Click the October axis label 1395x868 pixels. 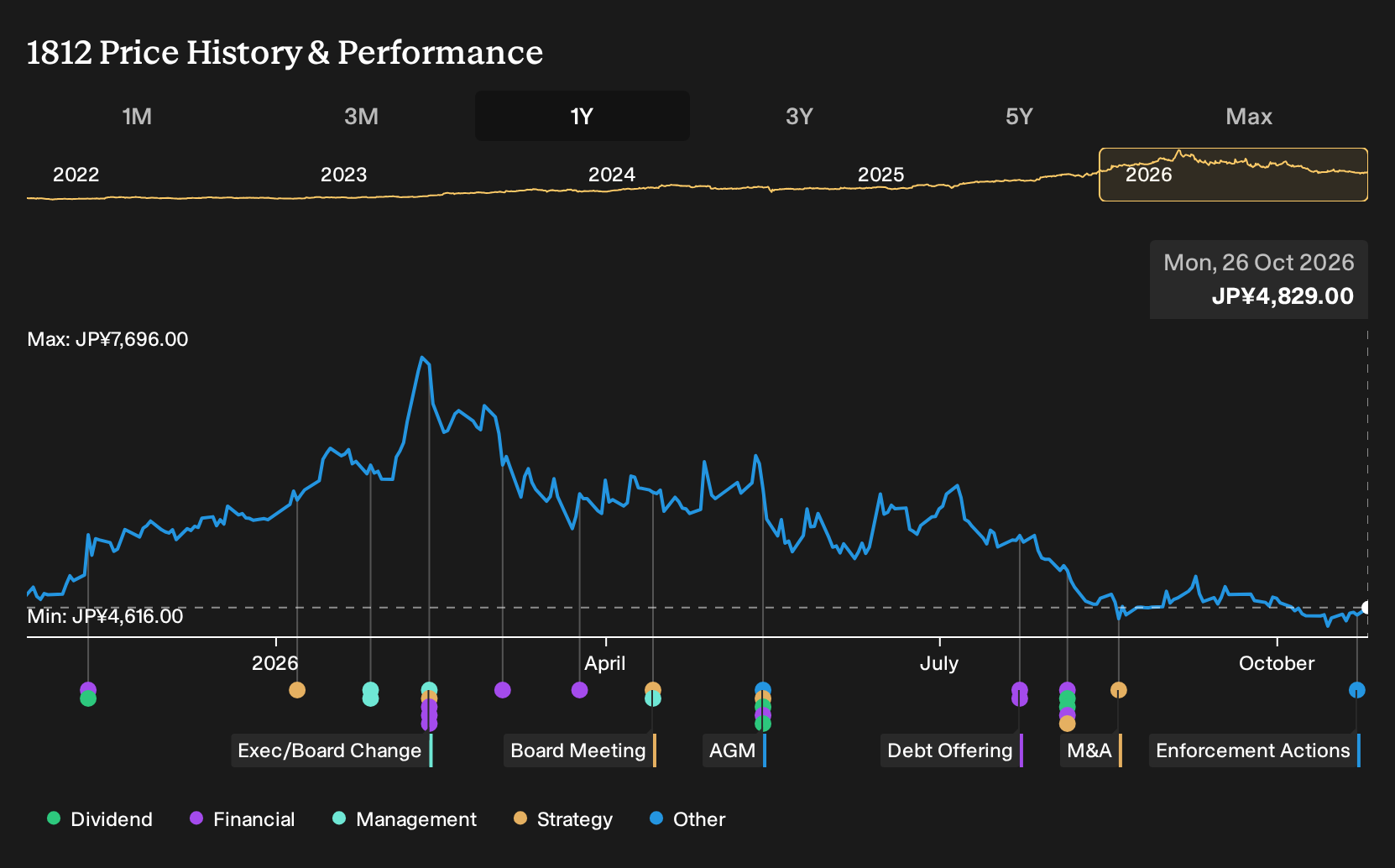coord(1277,663)
